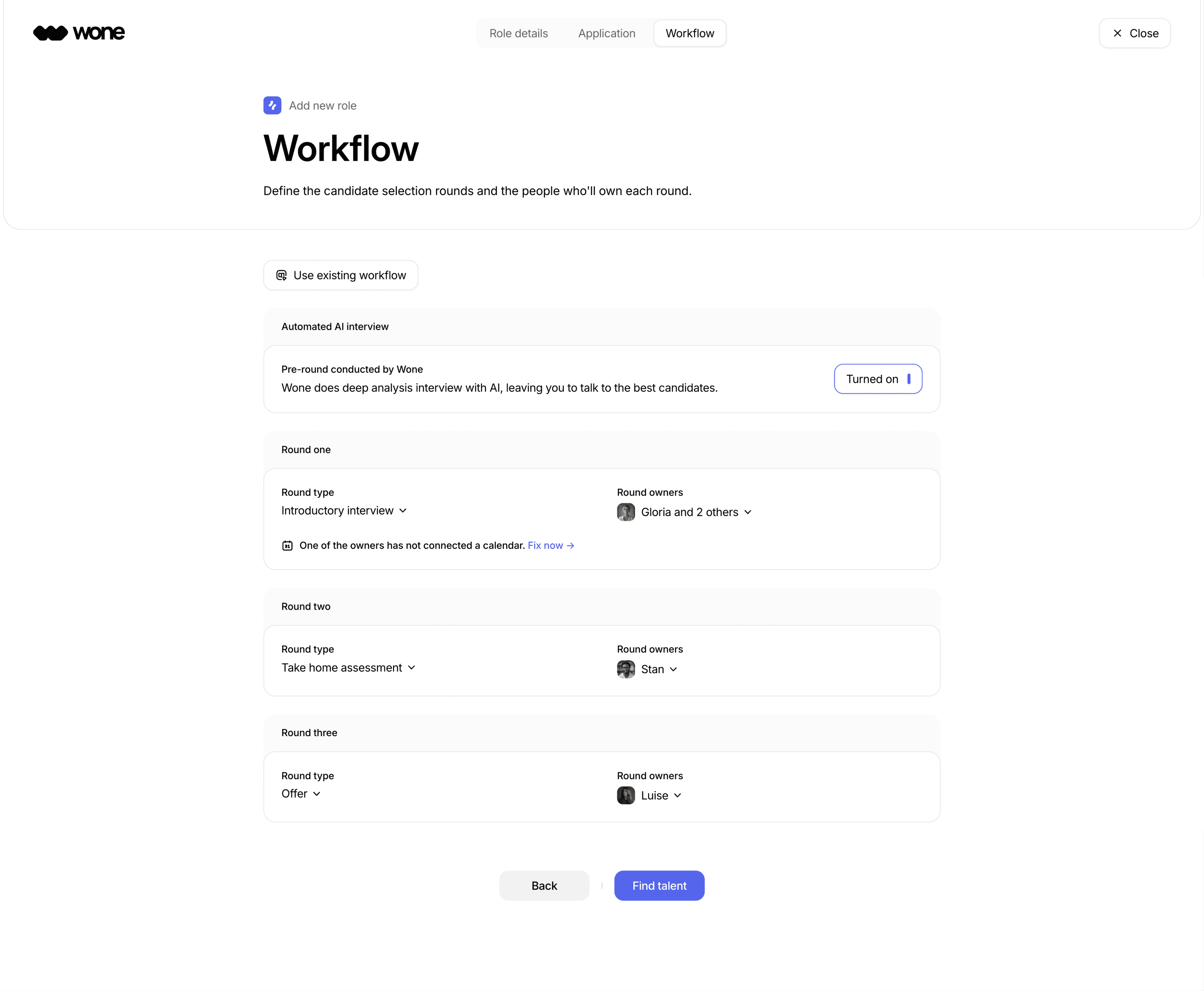
Task: Switch to the Application tab
Action: pyautogui.click(x=606, y=33)
